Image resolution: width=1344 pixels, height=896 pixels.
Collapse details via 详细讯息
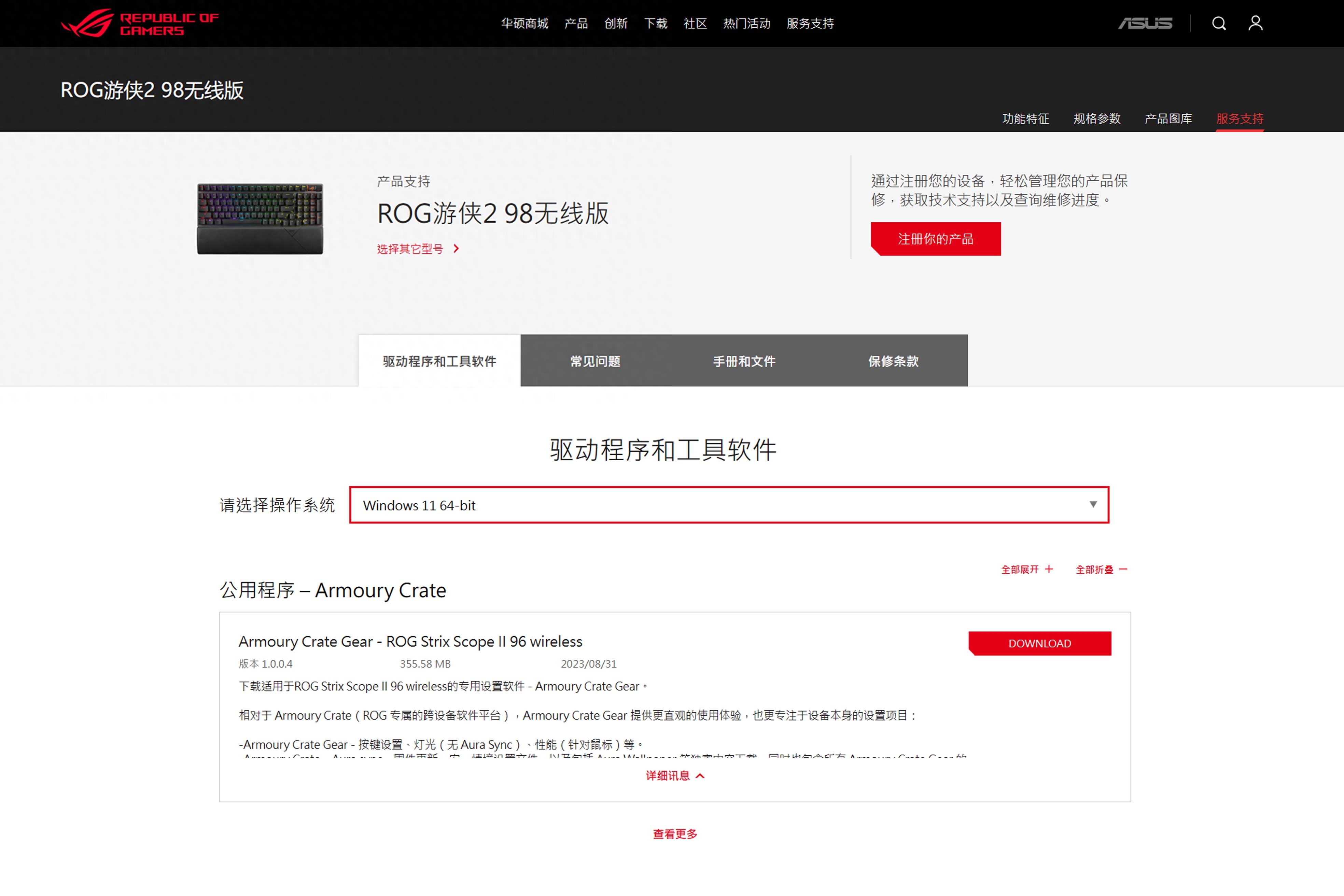[x=675, y=776]
